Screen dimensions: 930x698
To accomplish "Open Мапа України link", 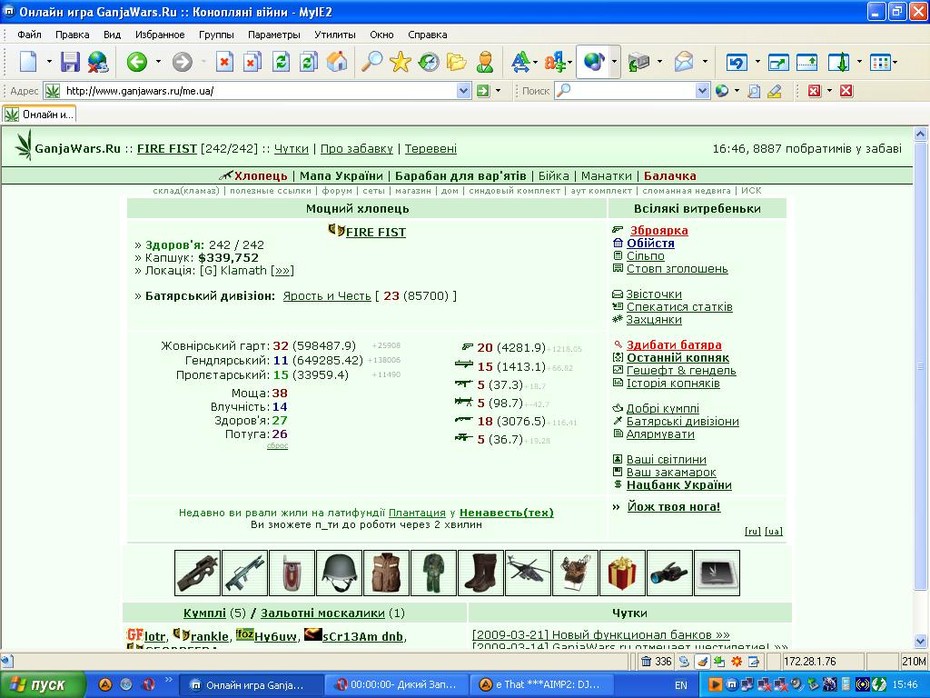I will [341, 176].
